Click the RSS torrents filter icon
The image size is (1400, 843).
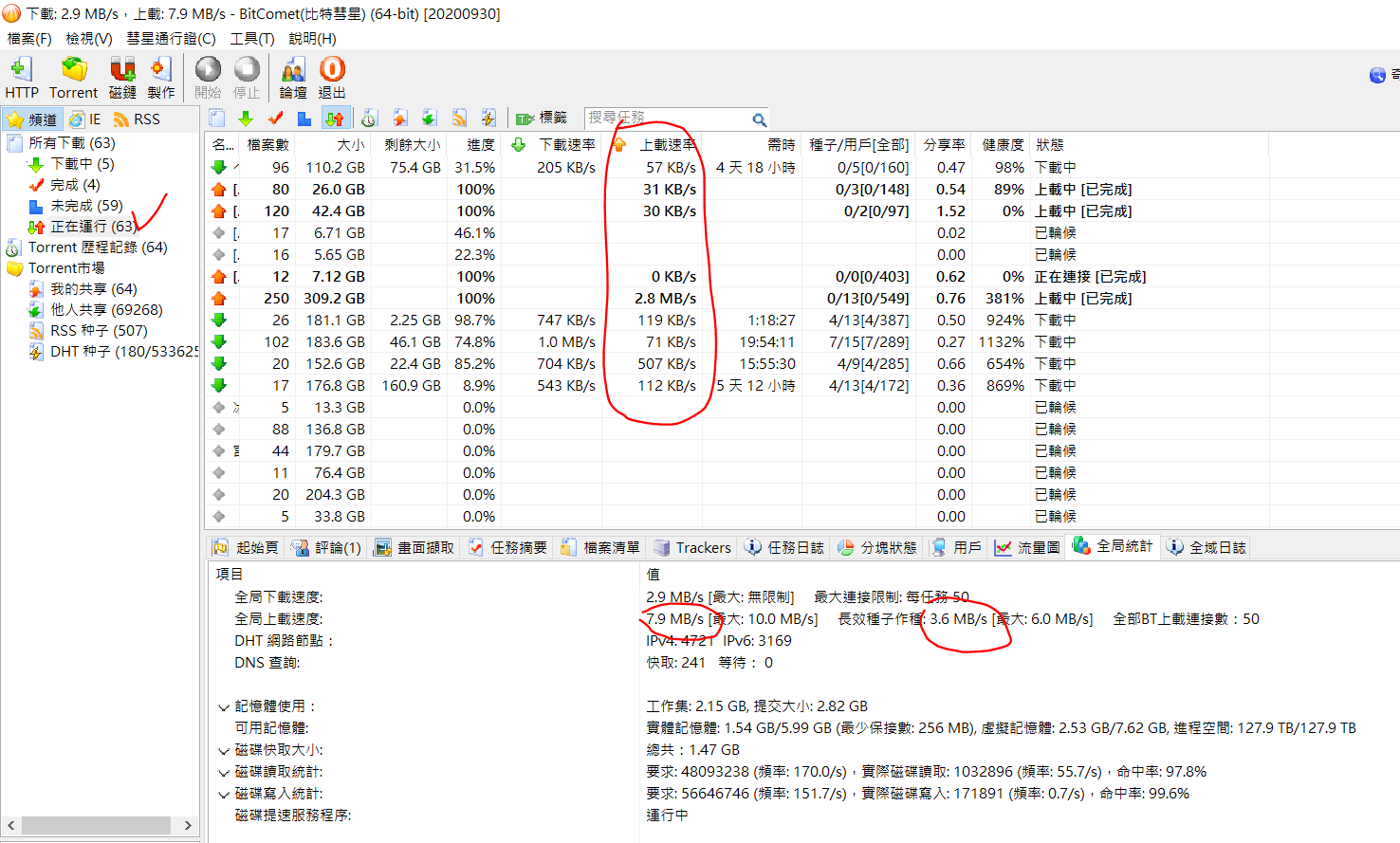[x=459, y=119]
